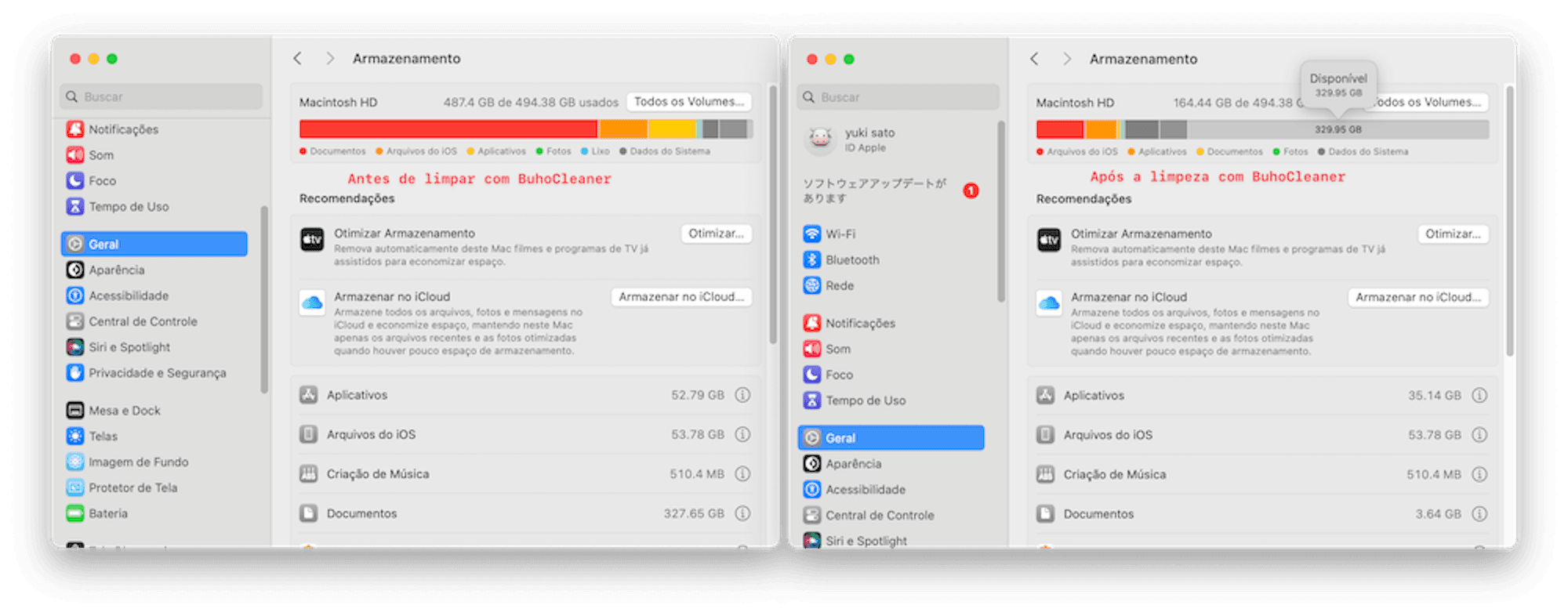The width and height of the screenshot is (1568, 616).
Task: Show info for Criação de Música in left window
Action: (742, 474)
